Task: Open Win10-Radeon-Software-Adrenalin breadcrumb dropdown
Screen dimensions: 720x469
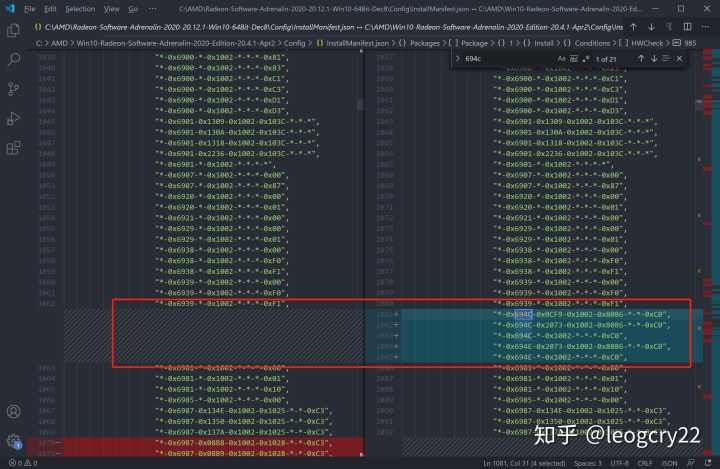Action: coord(175,43)
